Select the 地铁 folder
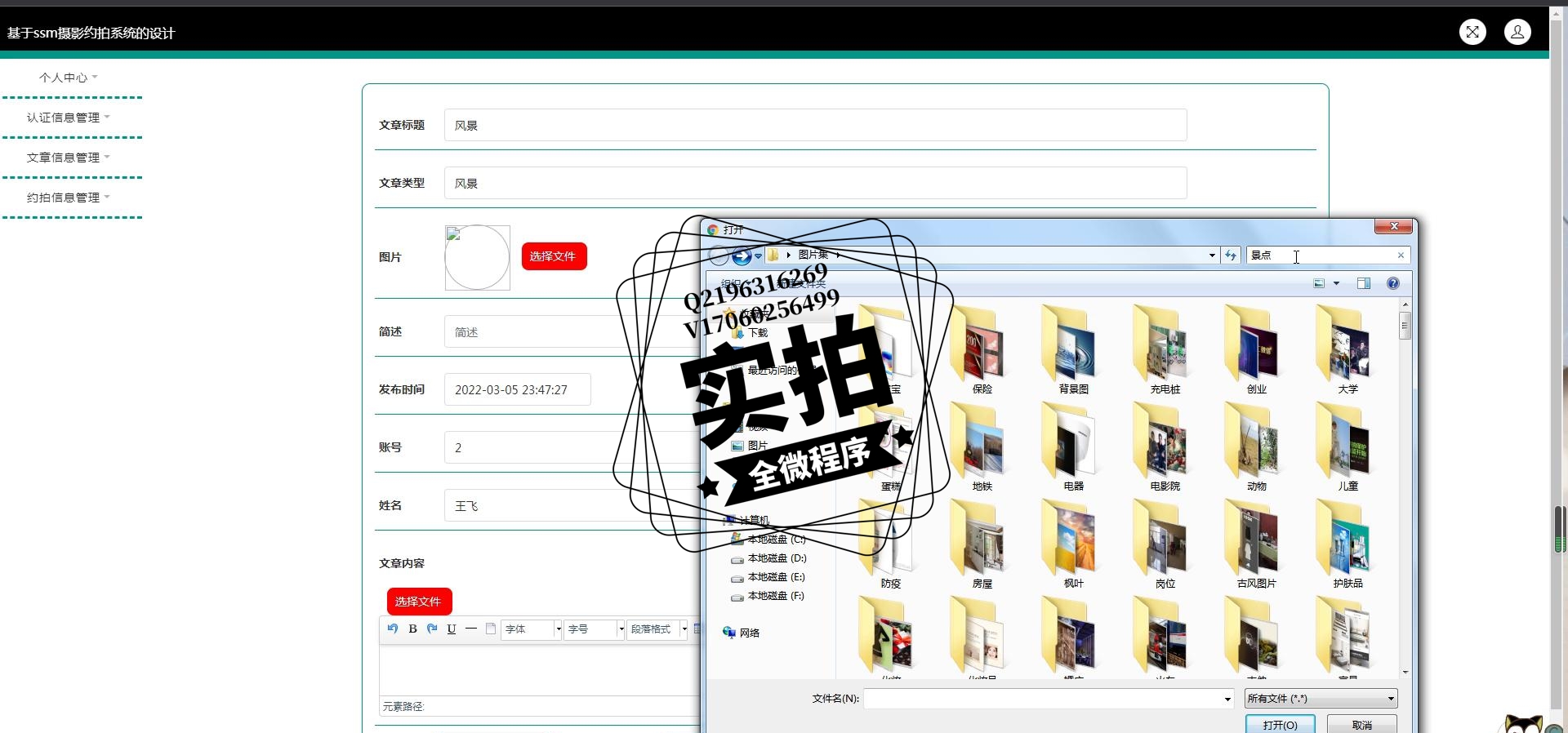This screenshot has height=733, width=1568. coord(982,447)
